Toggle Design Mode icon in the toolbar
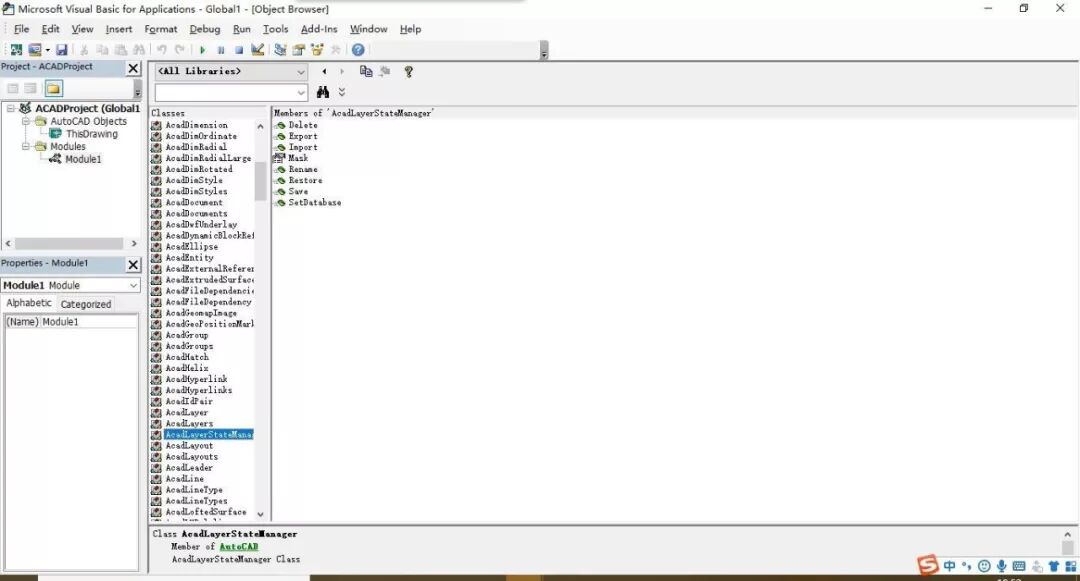Screen dimensions: 1080x581 pyautogui.click(x=258, y=50)
